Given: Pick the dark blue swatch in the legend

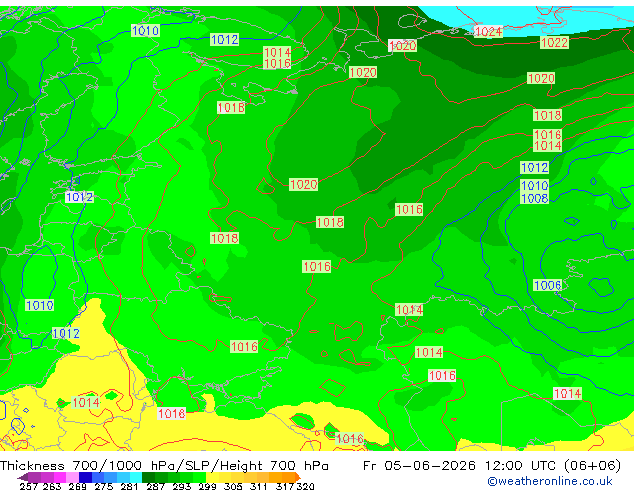Looking at the screenshot, I should click(85, 477).
